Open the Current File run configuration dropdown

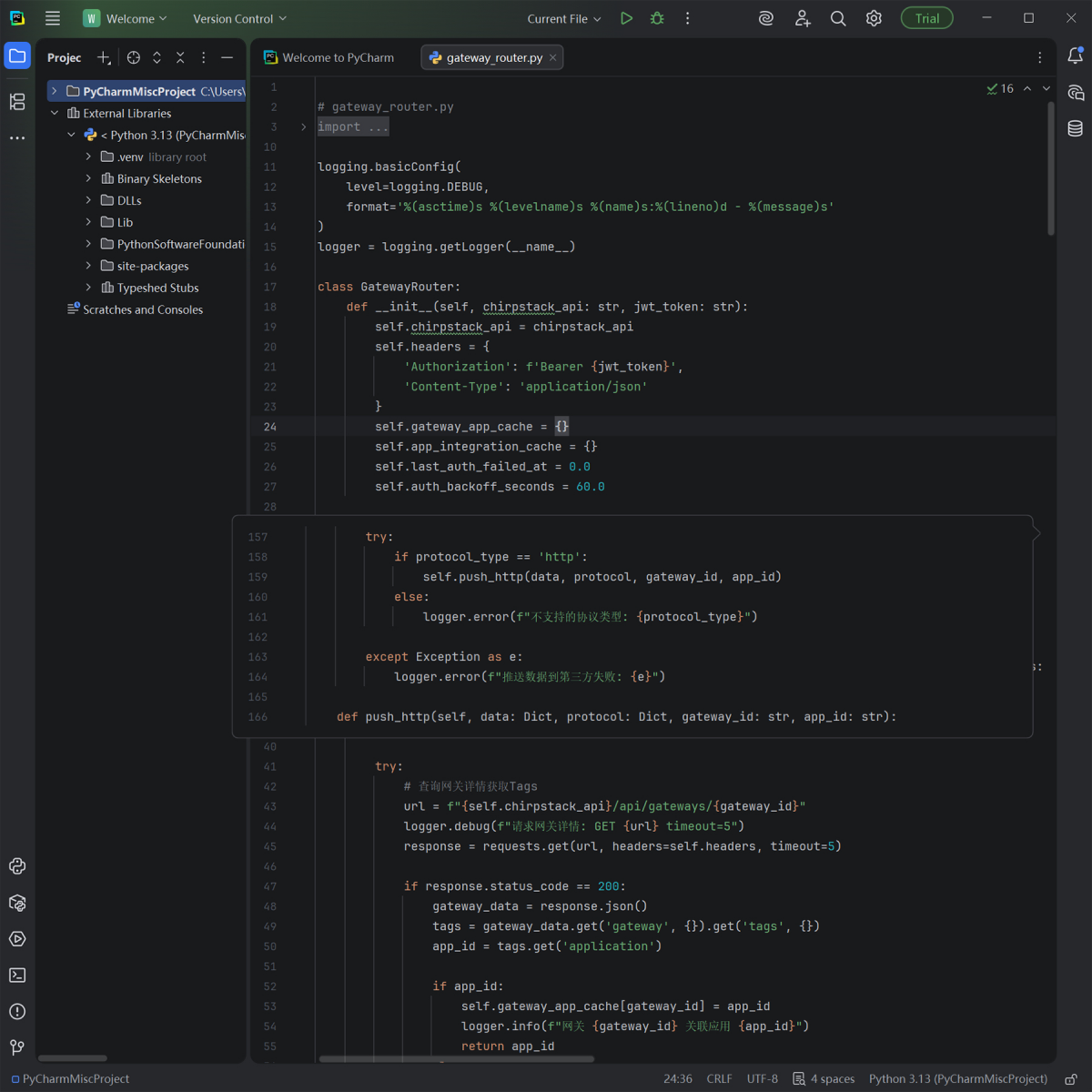pyautogui.click(x=563, y=18)
